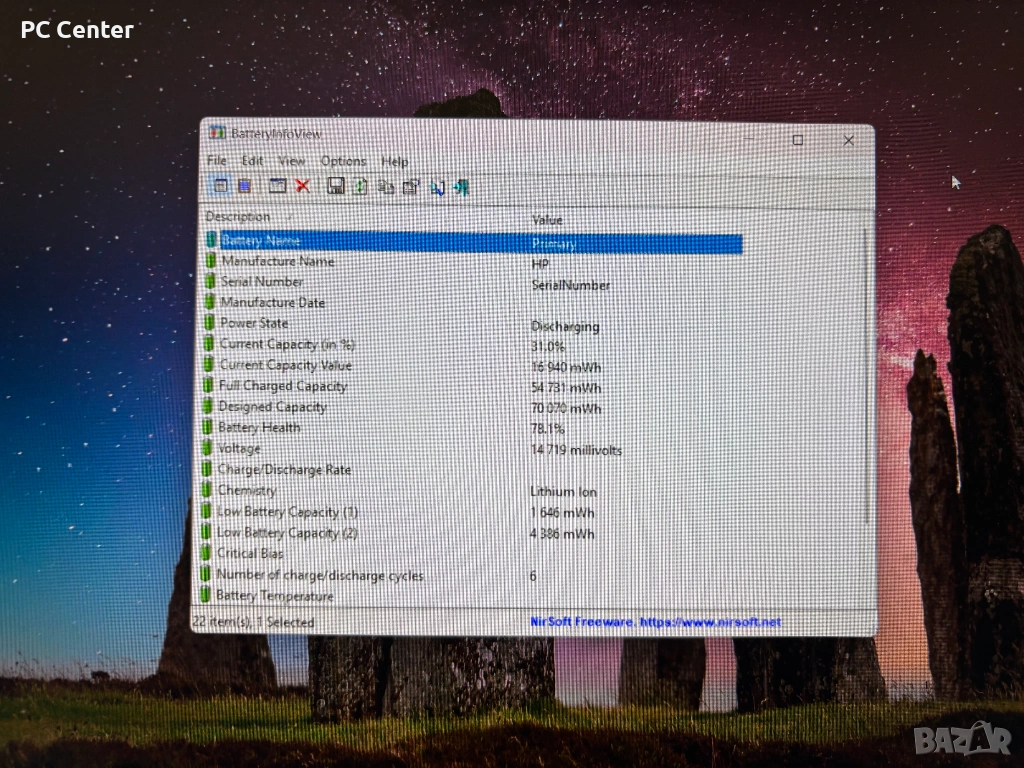Click the Exit icon in the toolbar
The image size is (1024, 768).
pyautogui.click(x=461, y=187)
